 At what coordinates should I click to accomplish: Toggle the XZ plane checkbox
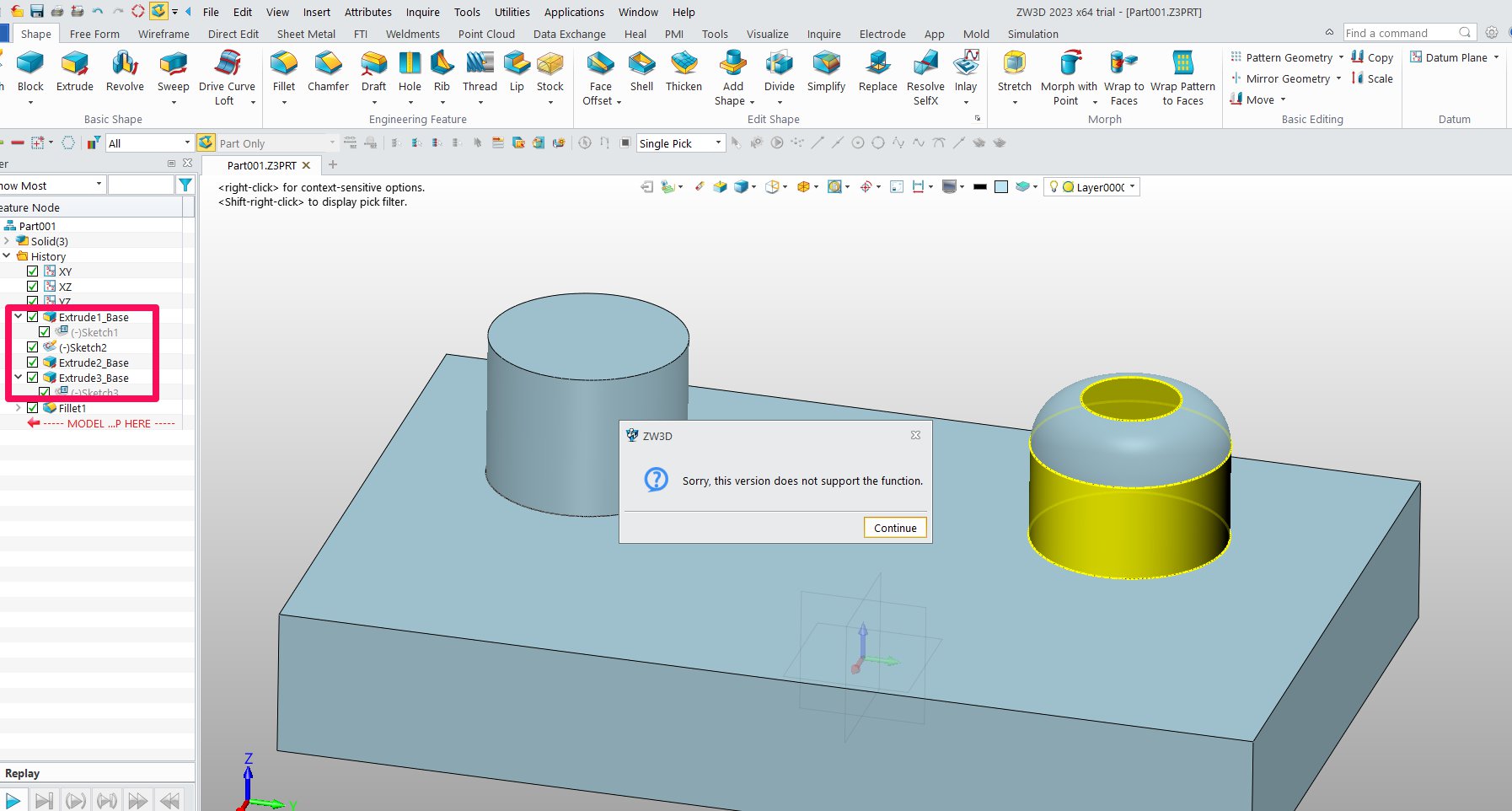[32, 287]
